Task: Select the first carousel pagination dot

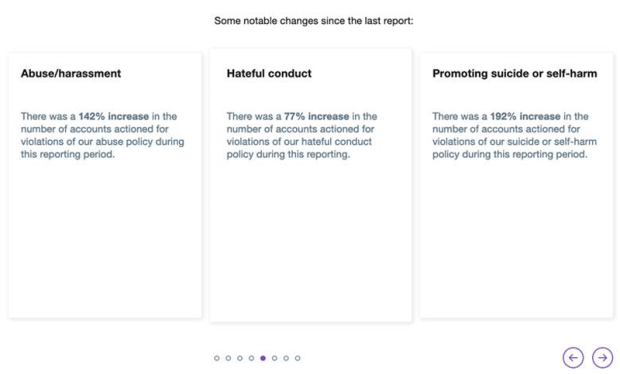Action: pos(217,358)
